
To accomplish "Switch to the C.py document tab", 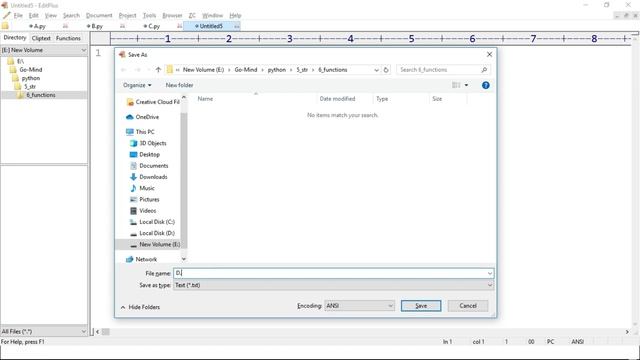I will (x=154, y=26).
